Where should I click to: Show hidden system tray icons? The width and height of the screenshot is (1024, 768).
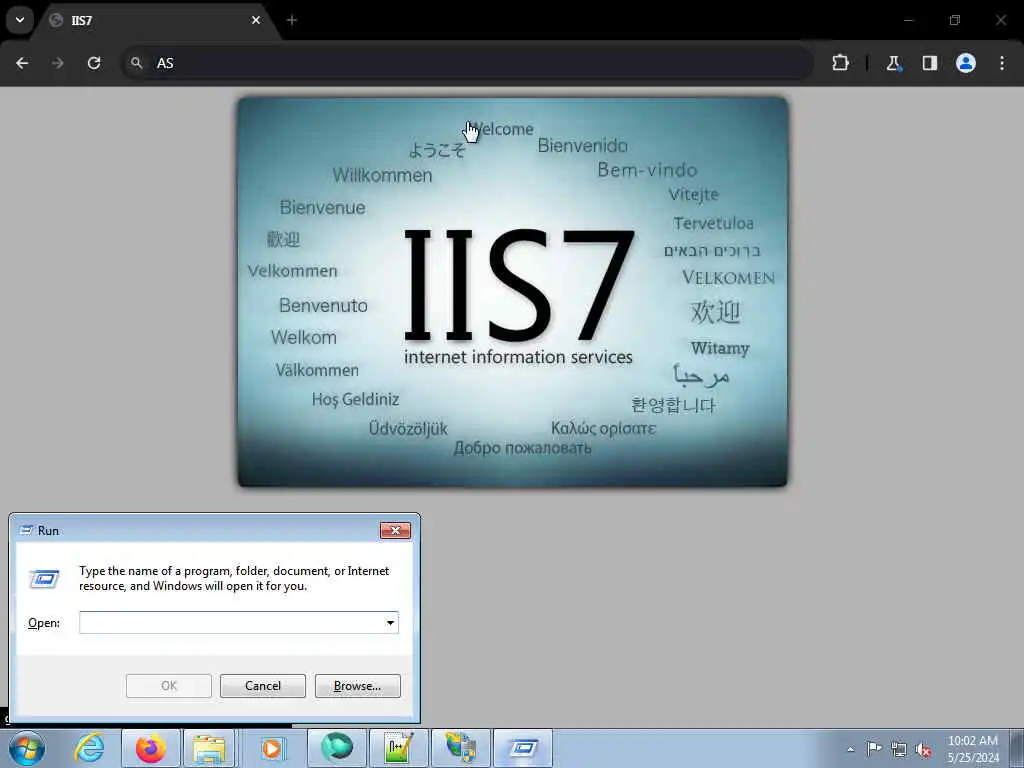click(x=850, y=749)
